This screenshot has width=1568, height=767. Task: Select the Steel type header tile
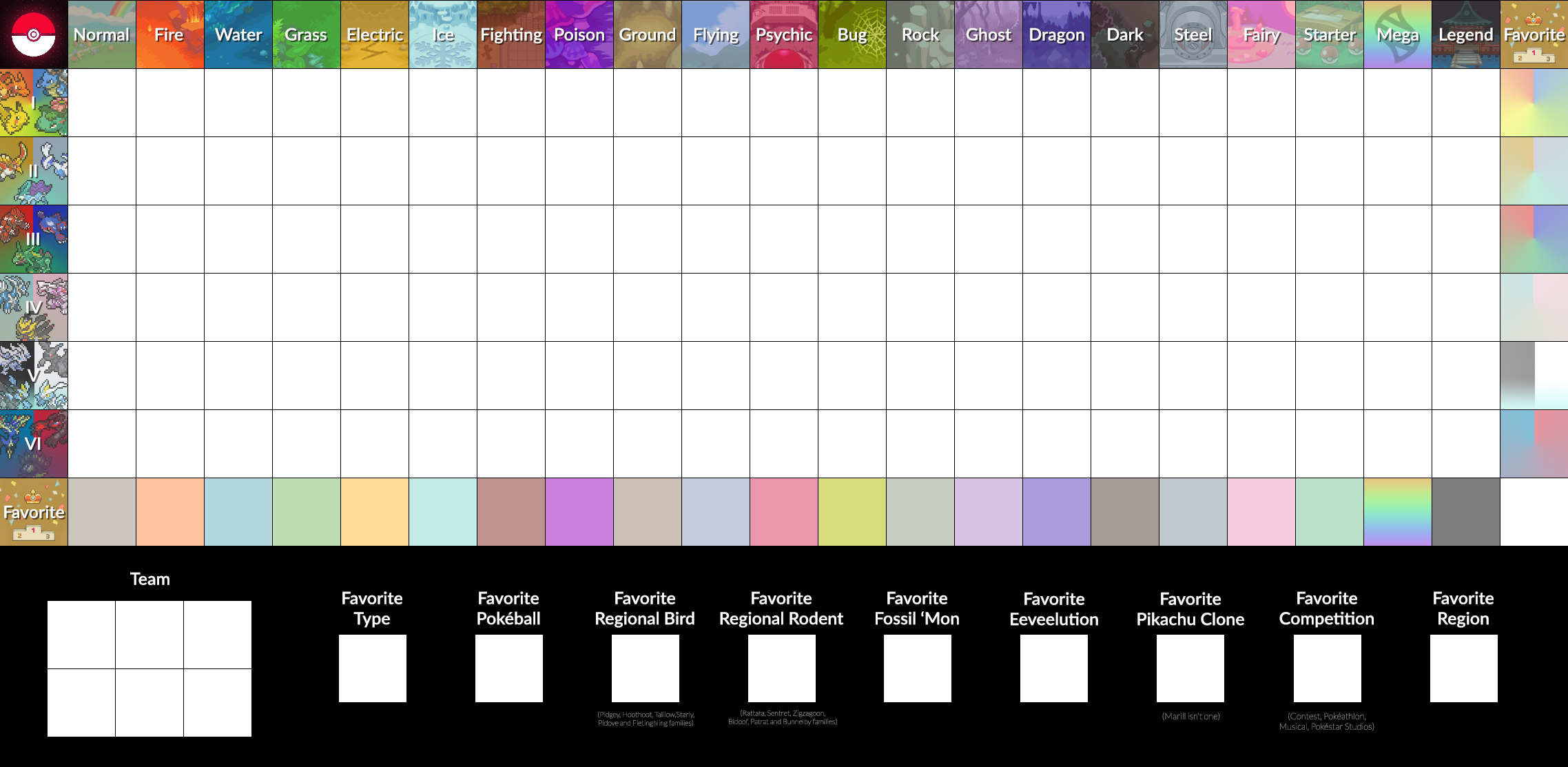(x=1193, y=34)
